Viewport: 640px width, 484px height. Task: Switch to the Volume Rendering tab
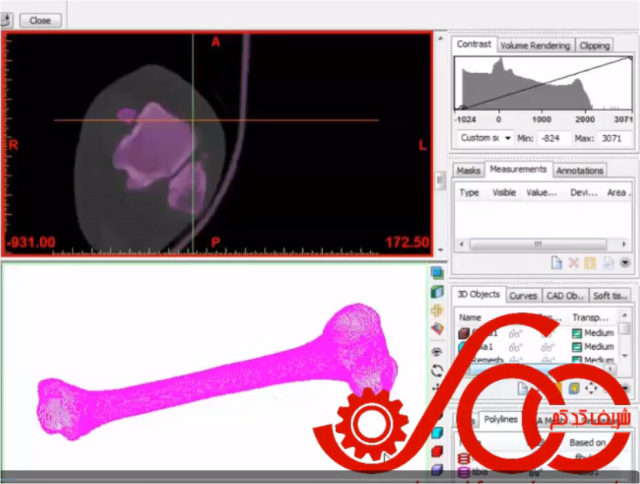535,46
